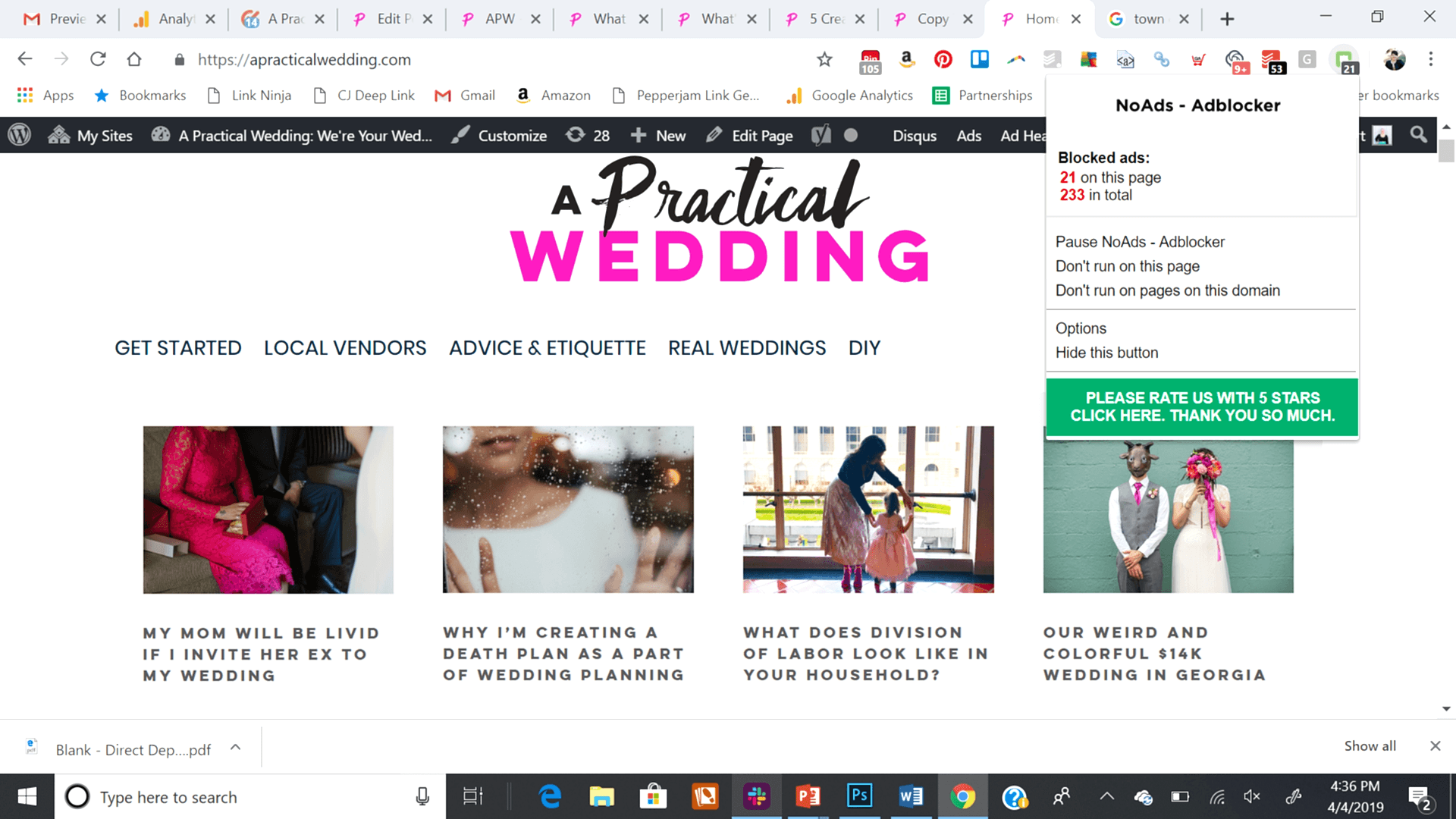Screen dimensions: 1456x819
Task: Click Show all downloads
Action: (x=1370, y=746)
